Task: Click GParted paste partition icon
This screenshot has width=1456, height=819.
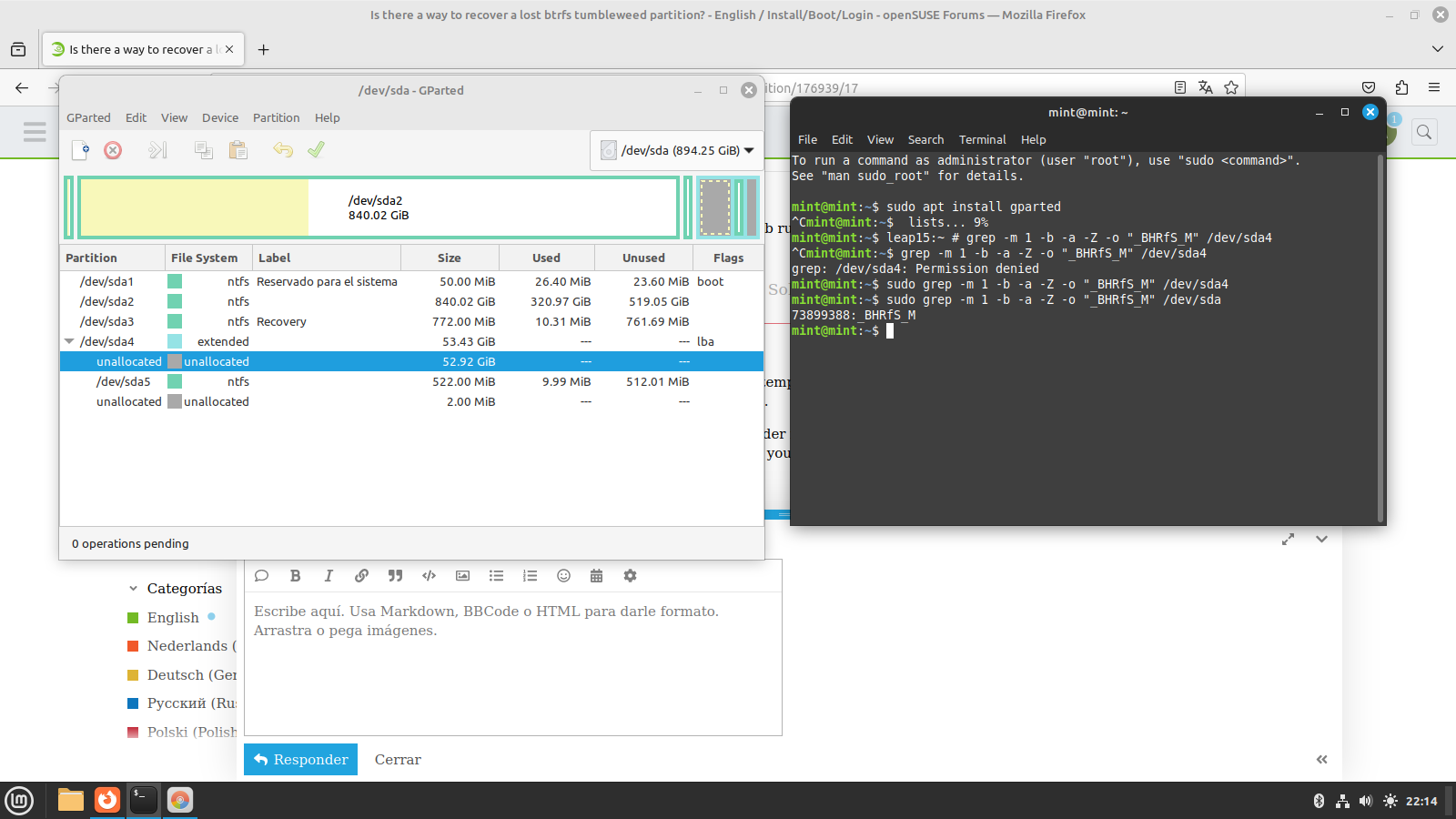Action: (x=238, y=150)
